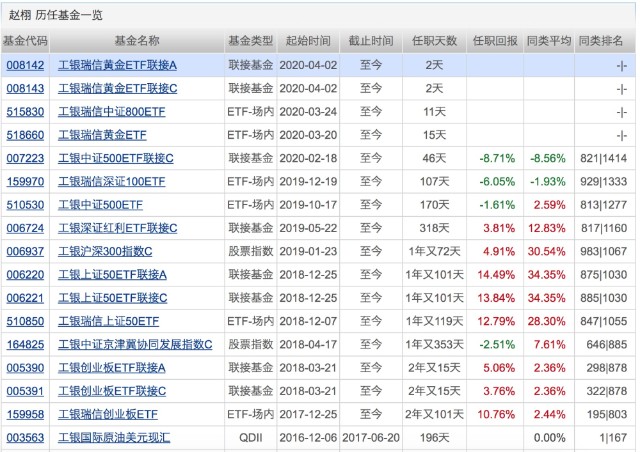Open fund code link 518660
Screen dimensions: 640x452
click(25, 135)
